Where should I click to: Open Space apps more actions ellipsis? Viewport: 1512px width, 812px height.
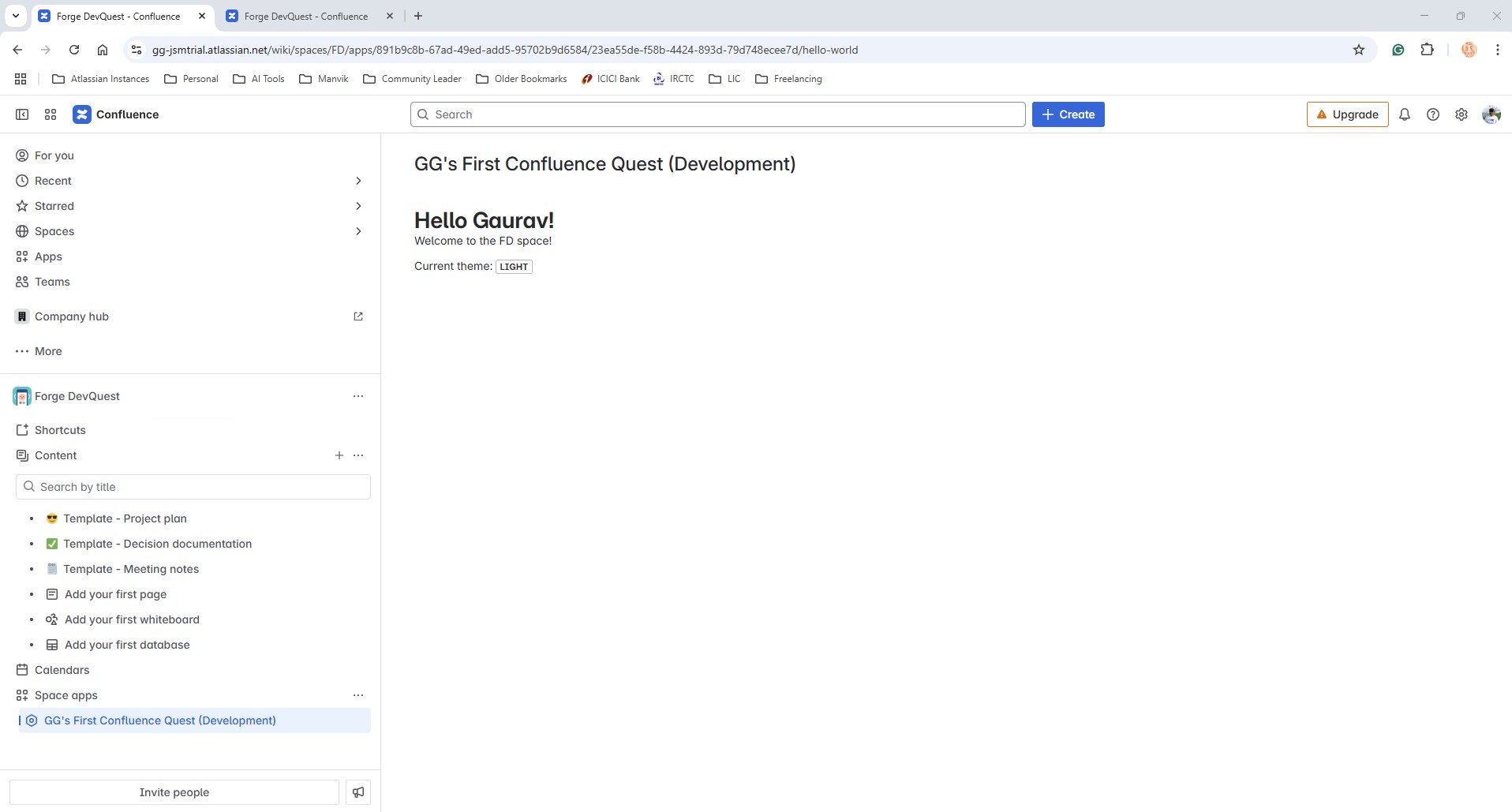pyautogui.click(x=358, y=695)
